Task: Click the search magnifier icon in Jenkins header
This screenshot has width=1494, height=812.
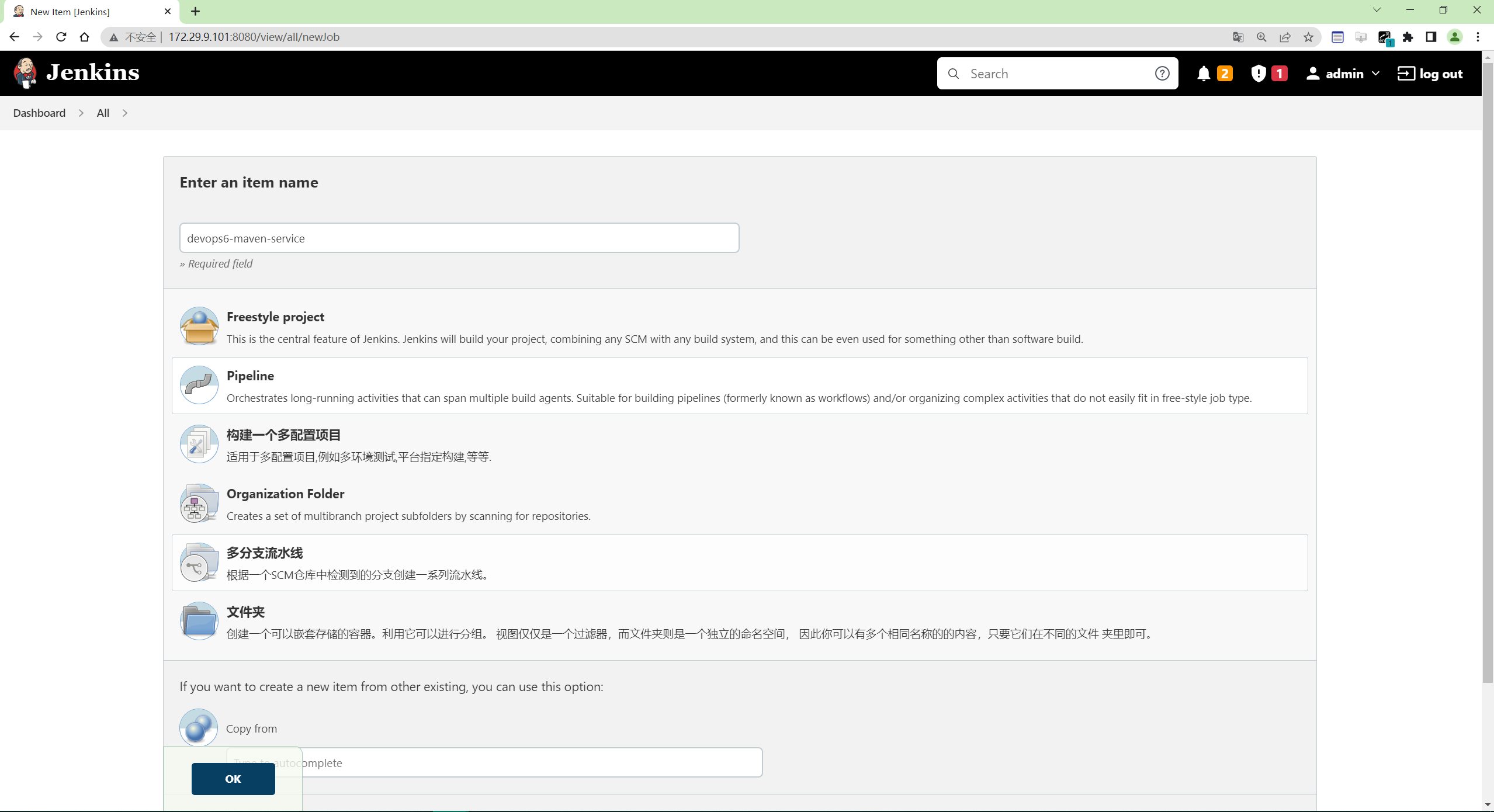Action: point(954,74)
